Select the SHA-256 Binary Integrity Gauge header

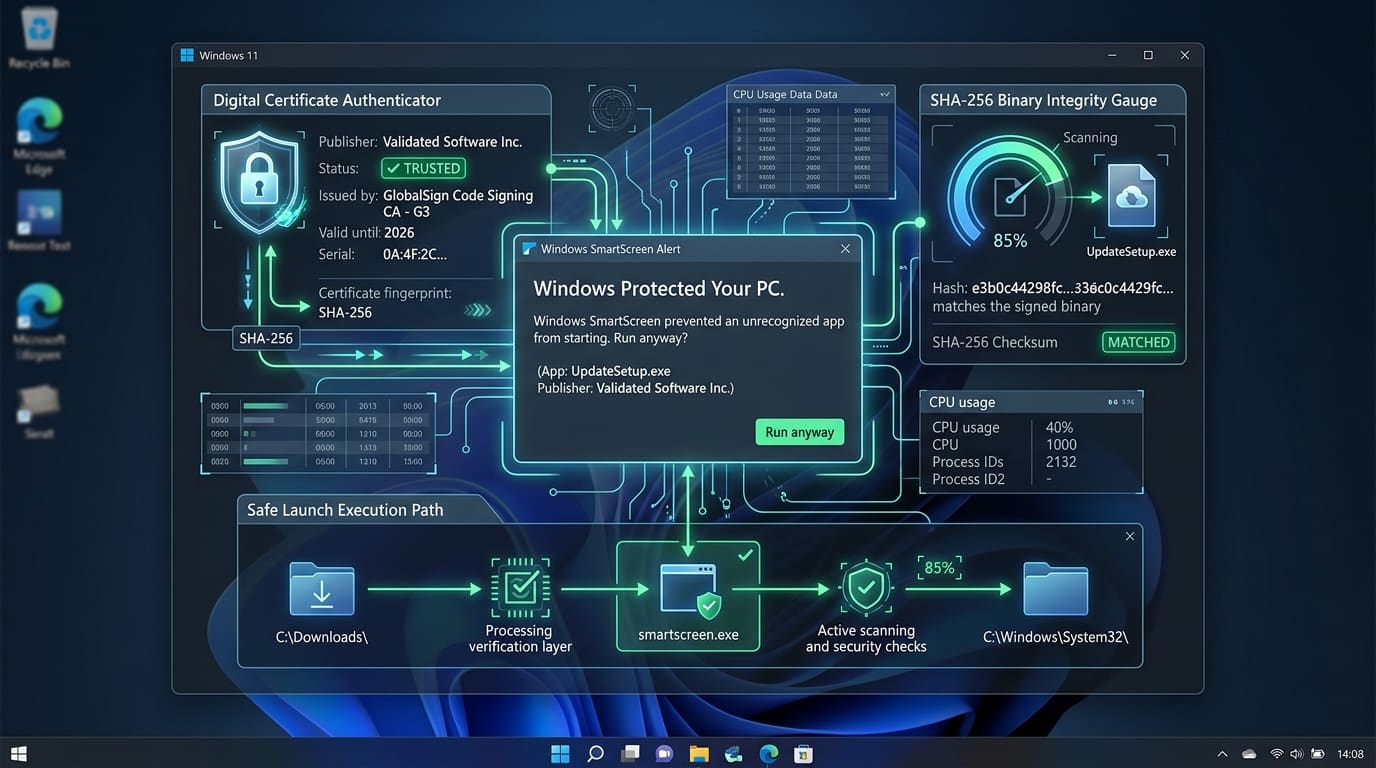pos(1052,100)
